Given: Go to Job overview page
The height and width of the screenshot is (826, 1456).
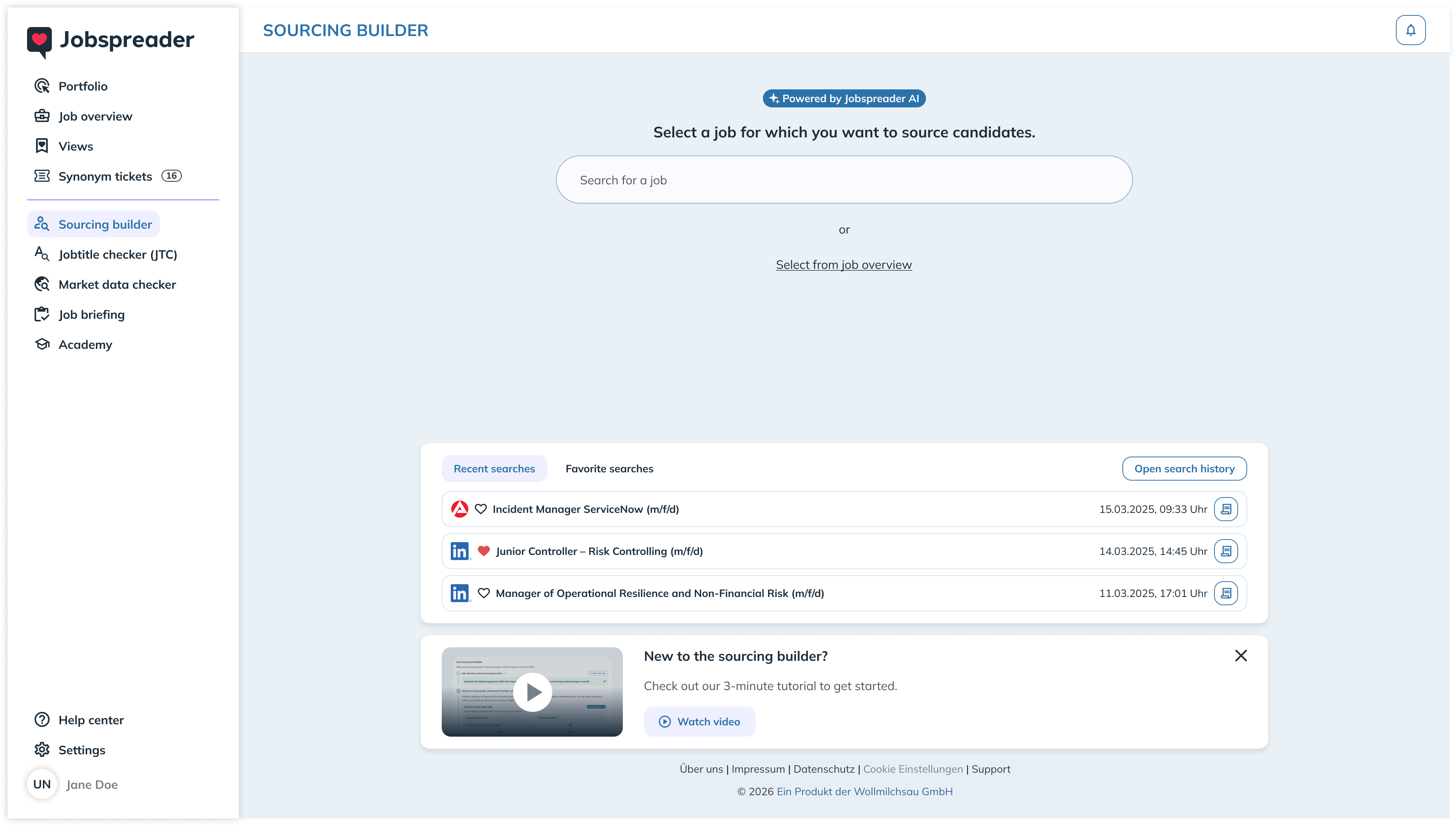Looking at the screenshot, I should tap(95, 116).
